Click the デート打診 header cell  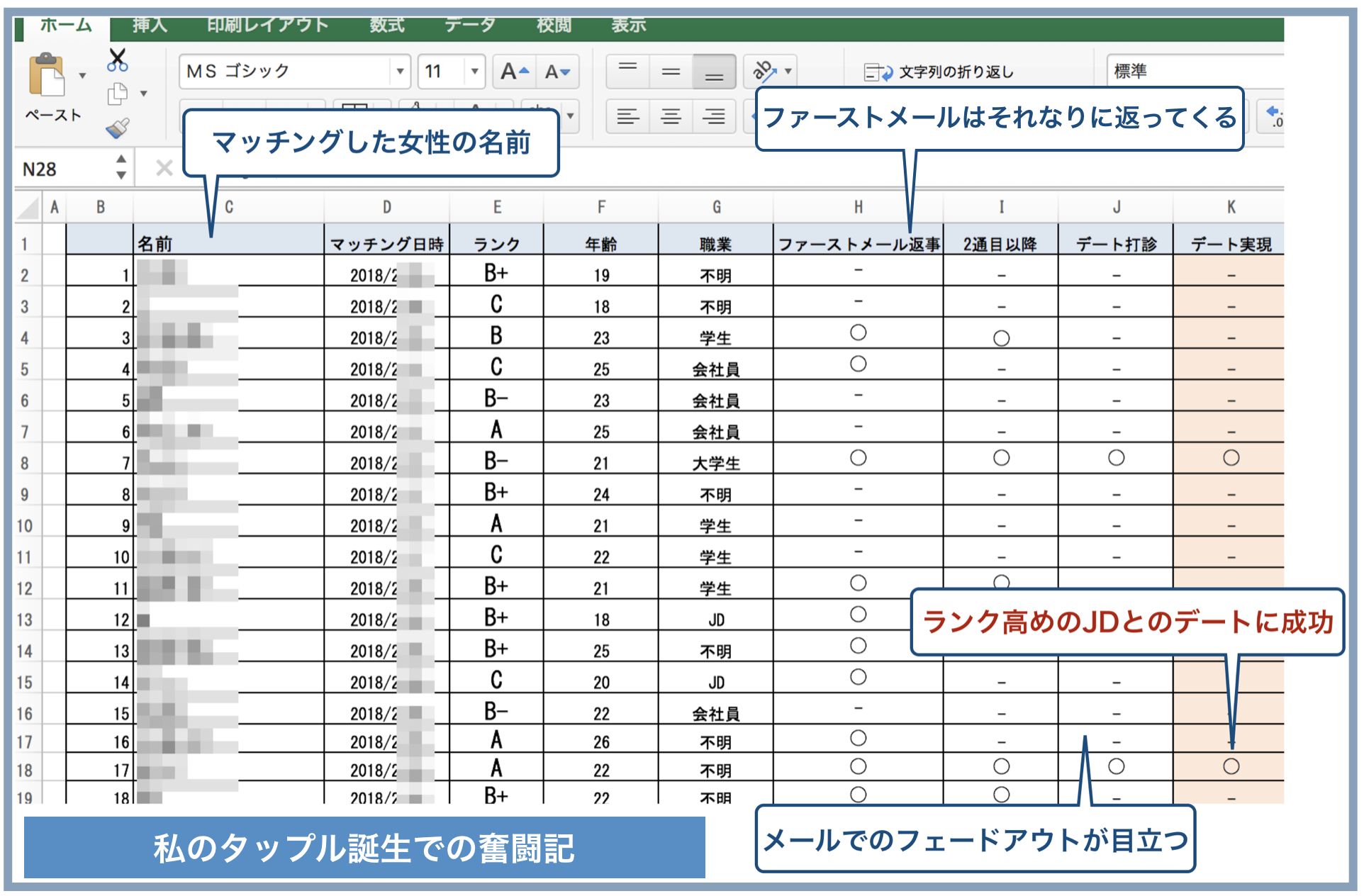point(1115,241)
